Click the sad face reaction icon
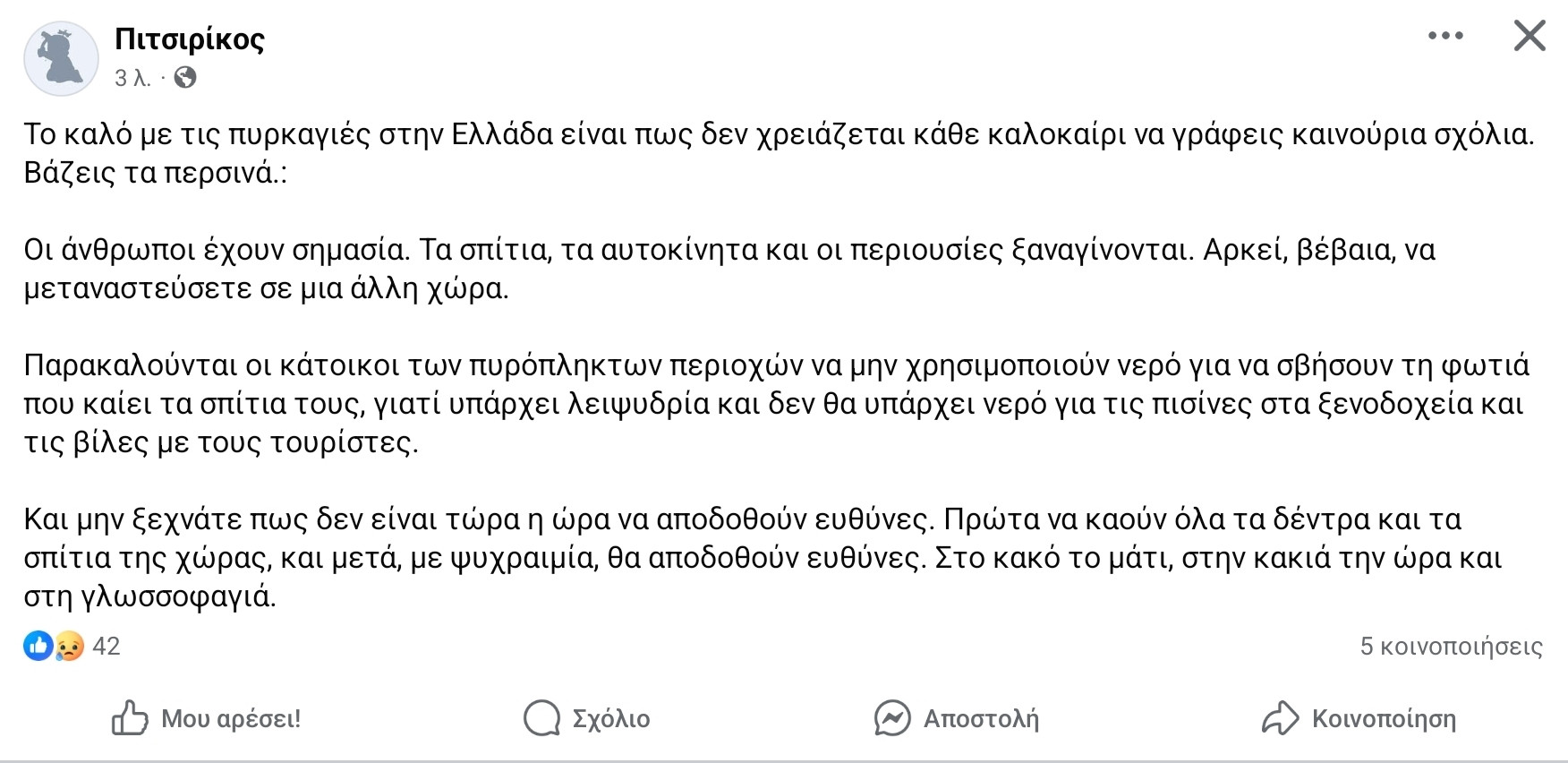The image size is (1568, 763). point(69,646)
